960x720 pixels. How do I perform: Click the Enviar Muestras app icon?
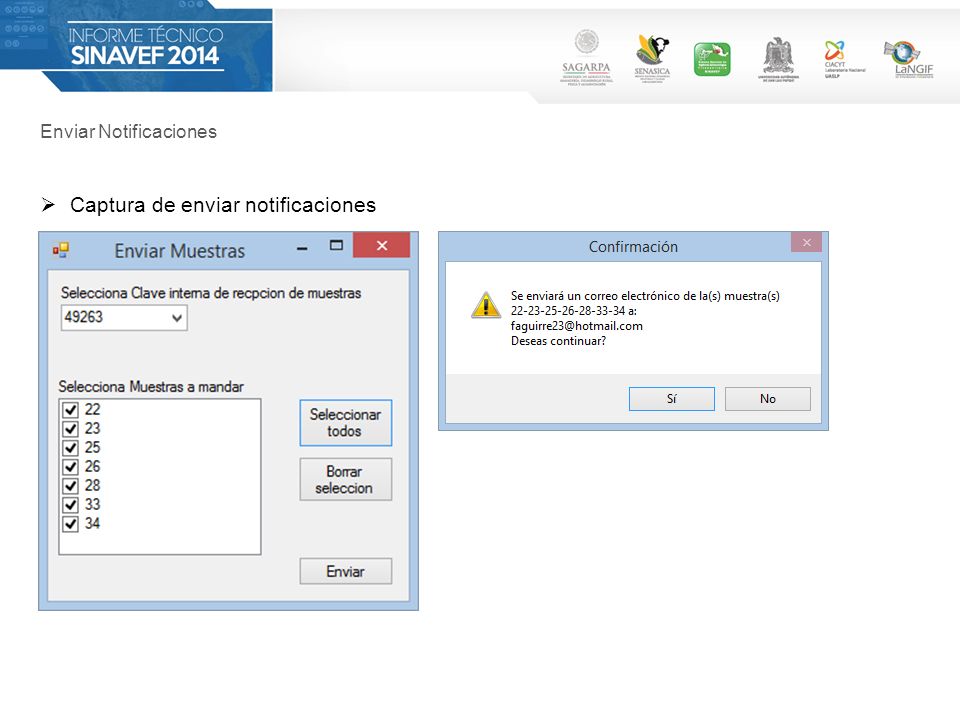[61, 250]
